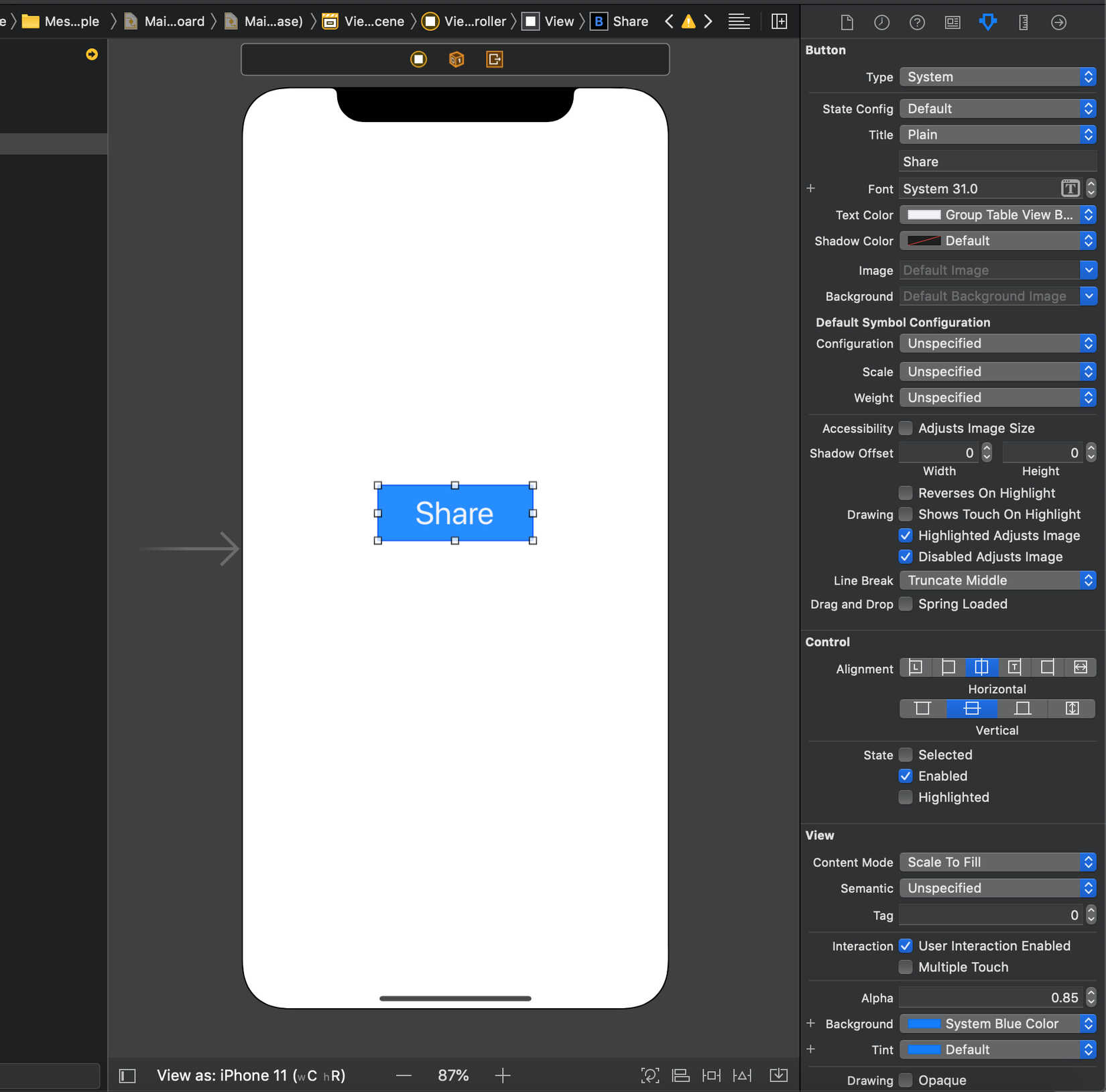Open the Connections inspector arrow icon
Image resolution: width=1106 pixels, height=1092 pixels.
point(1058,22)
